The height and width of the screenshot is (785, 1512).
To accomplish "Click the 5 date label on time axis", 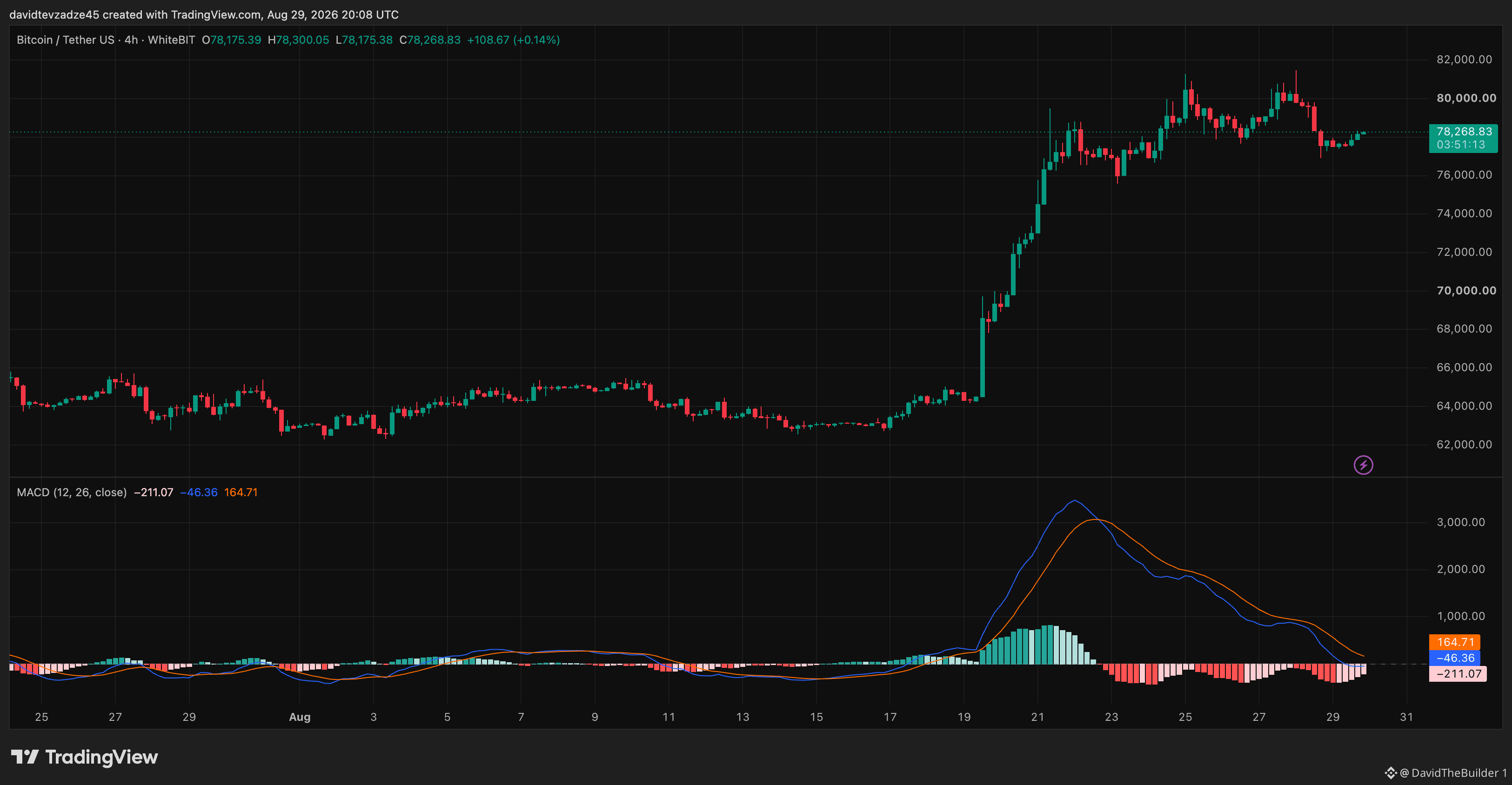I will pos(447,717).
